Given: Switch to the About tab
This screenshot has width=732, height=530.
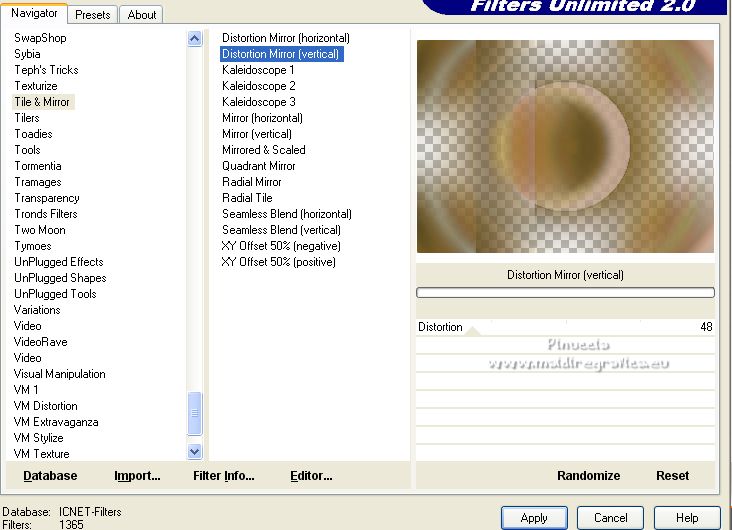Looking at the screenshot, I should [141, 15].
